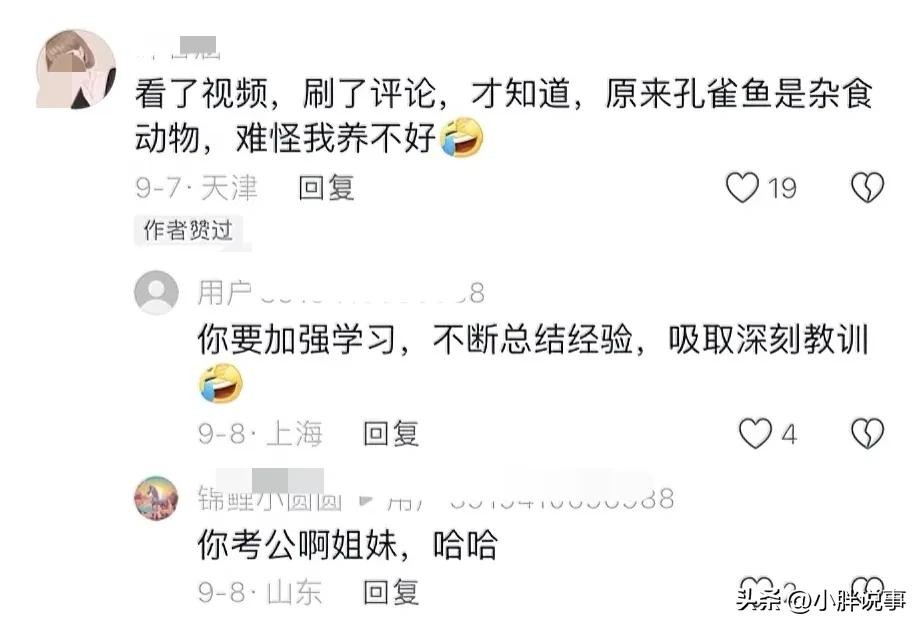
Task: Open 锦鲤小圆圆 username link
Action: tap(270, 498)
